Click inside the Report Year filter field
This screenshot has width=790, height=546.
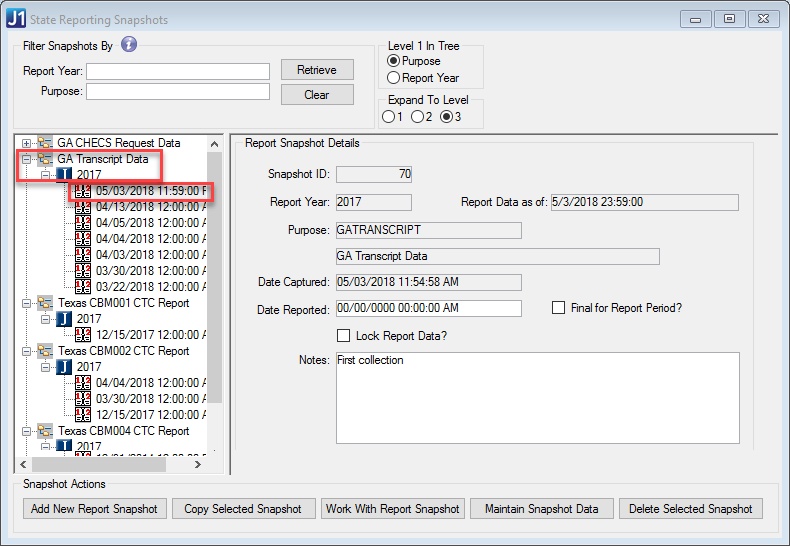(178, 71)
